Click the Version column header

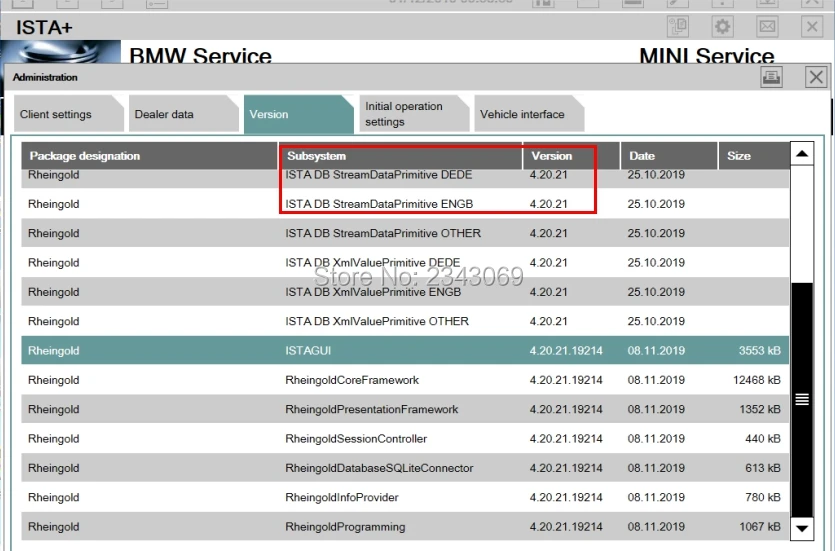coord(571,156)
